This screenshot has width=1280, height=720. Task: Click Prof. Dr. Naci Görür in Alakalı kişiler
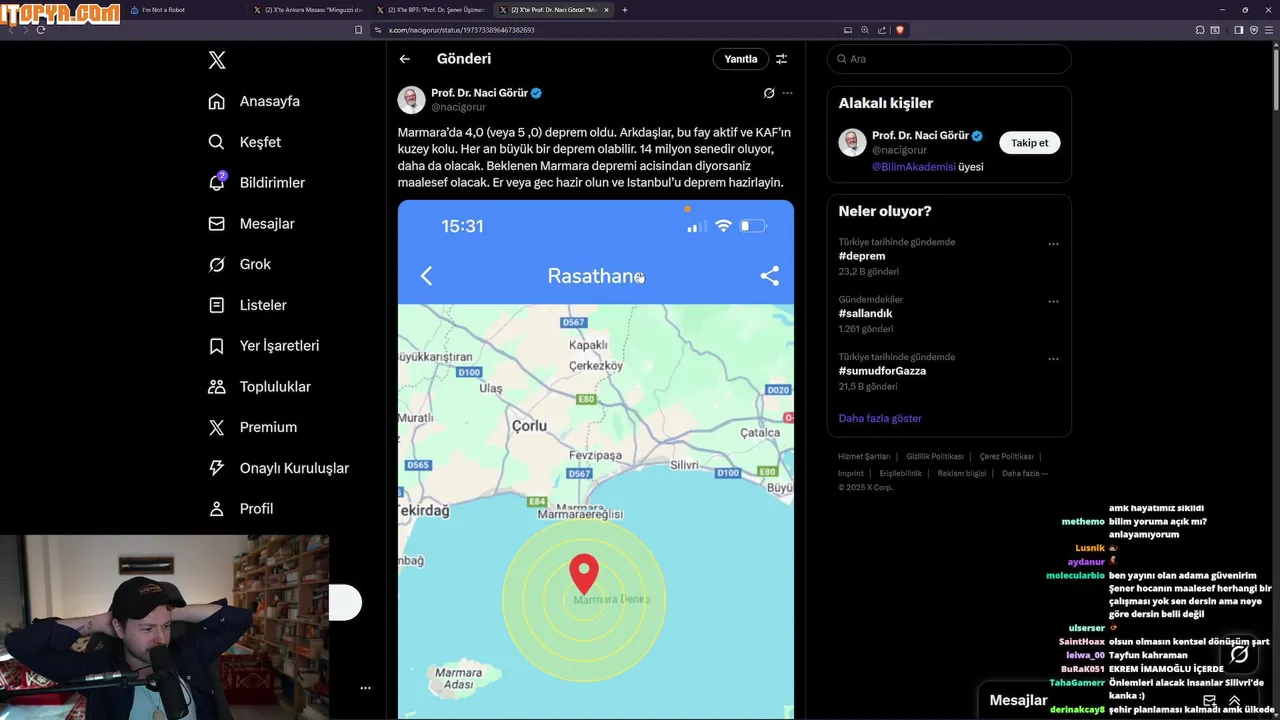click(920, 136)
